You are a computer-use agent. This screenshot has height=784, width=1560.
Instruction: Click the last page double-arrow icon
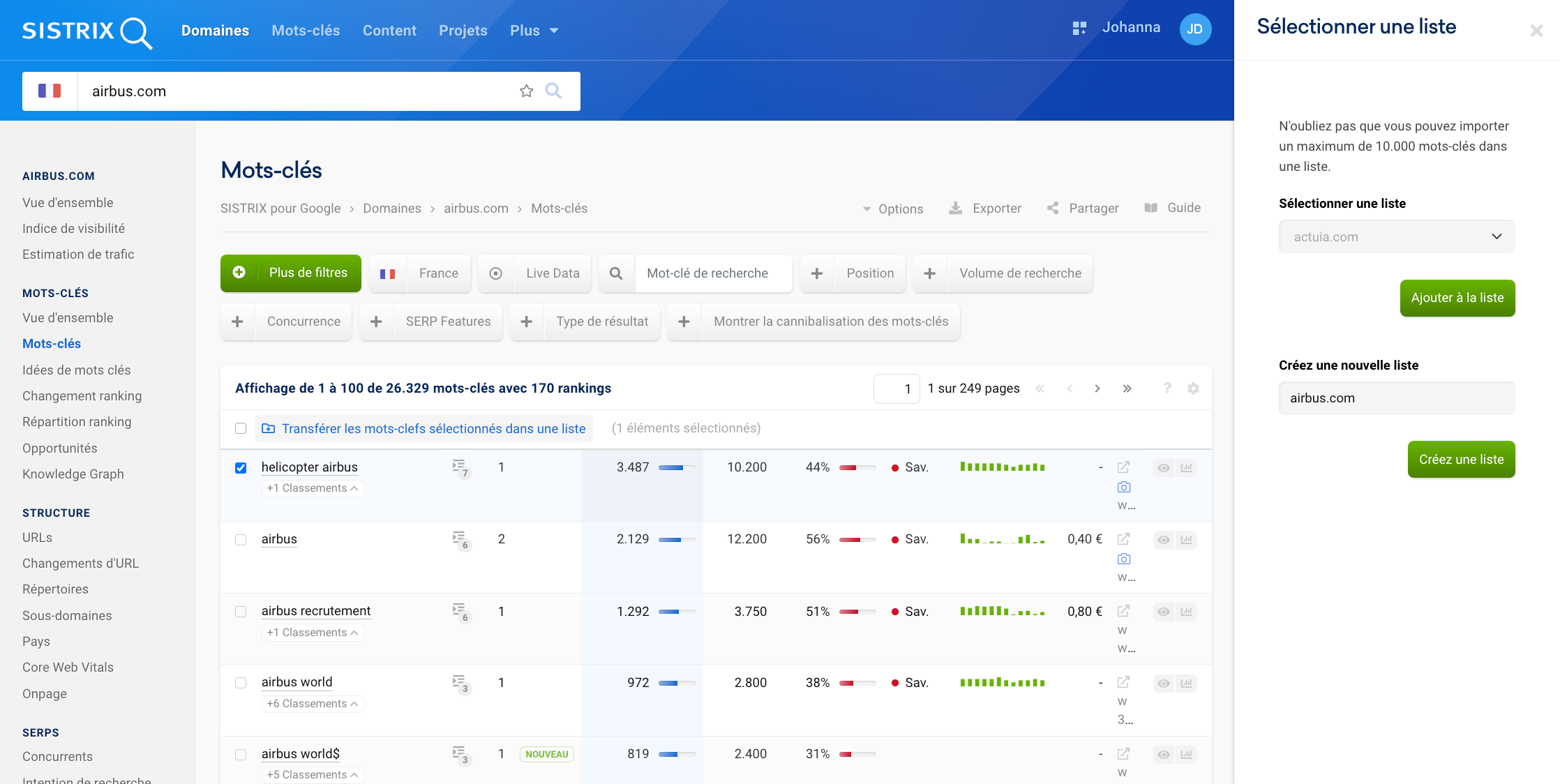[x=1127, y=389]
